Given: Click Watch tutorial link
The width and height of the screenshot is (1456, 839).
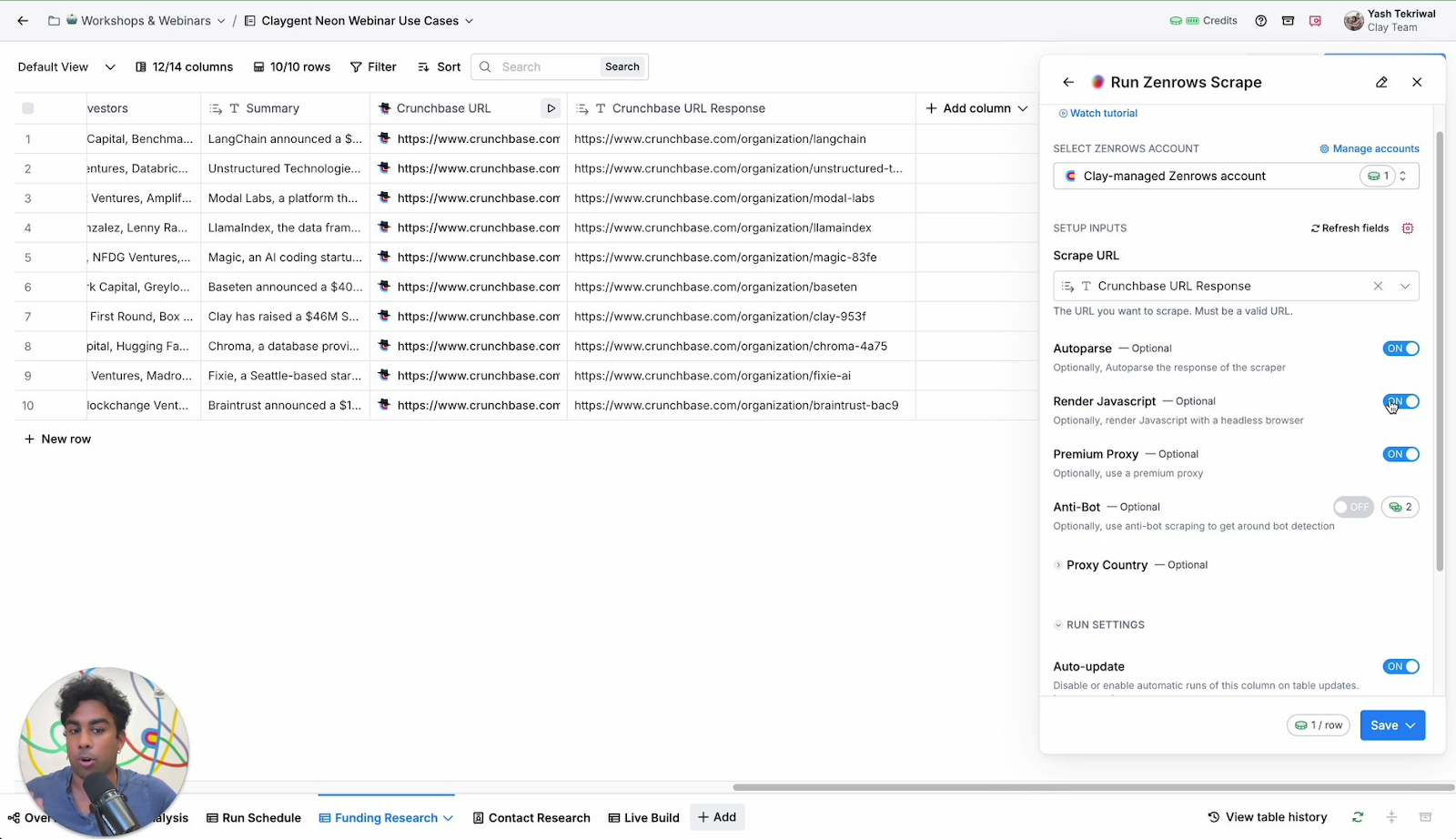Looking at the screenshot, I should (x=1097, y=113).
